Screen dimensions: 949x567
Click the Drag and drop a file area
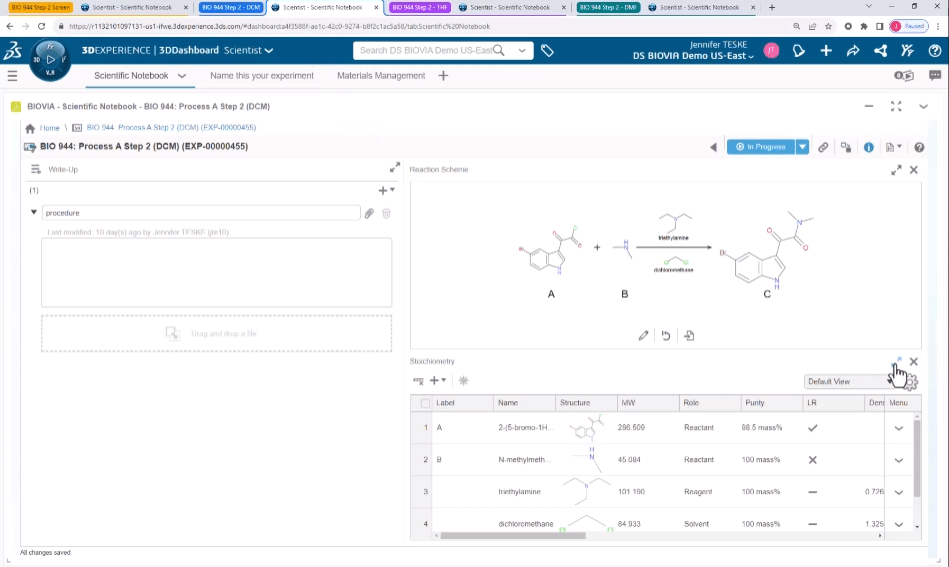pos(216,333)
